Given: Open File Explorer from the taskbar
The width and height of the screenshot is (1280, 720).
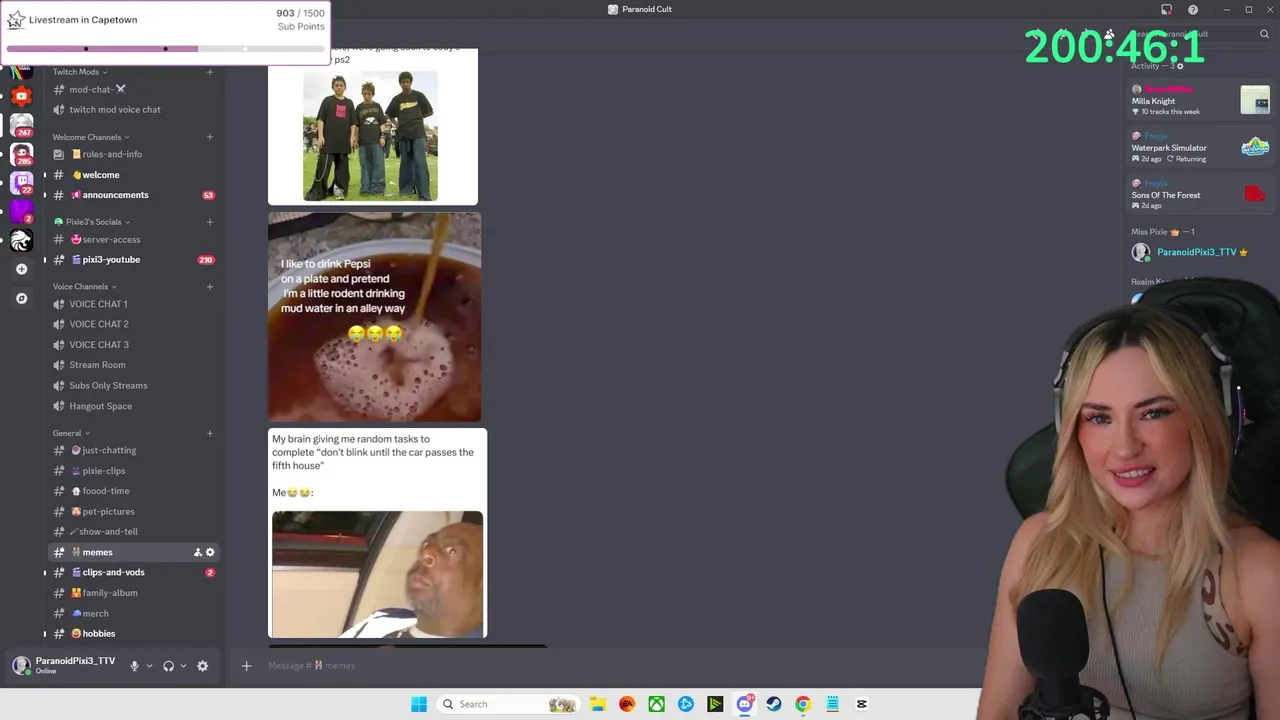Looking at the screenshot, I should [598, 704].
